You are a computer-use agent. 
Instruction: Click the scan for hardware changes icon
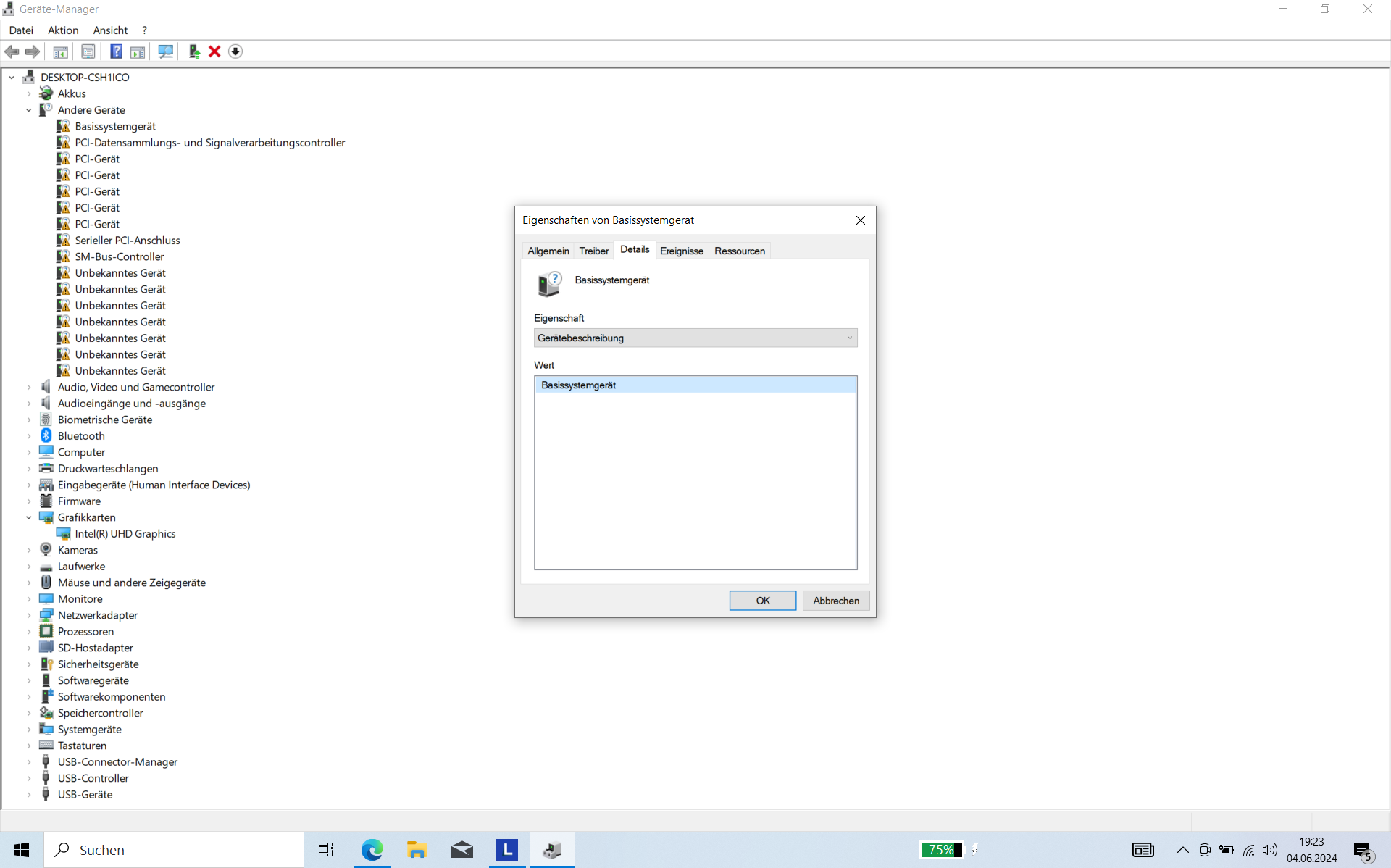pyautogui.click(x=166, y=51)
